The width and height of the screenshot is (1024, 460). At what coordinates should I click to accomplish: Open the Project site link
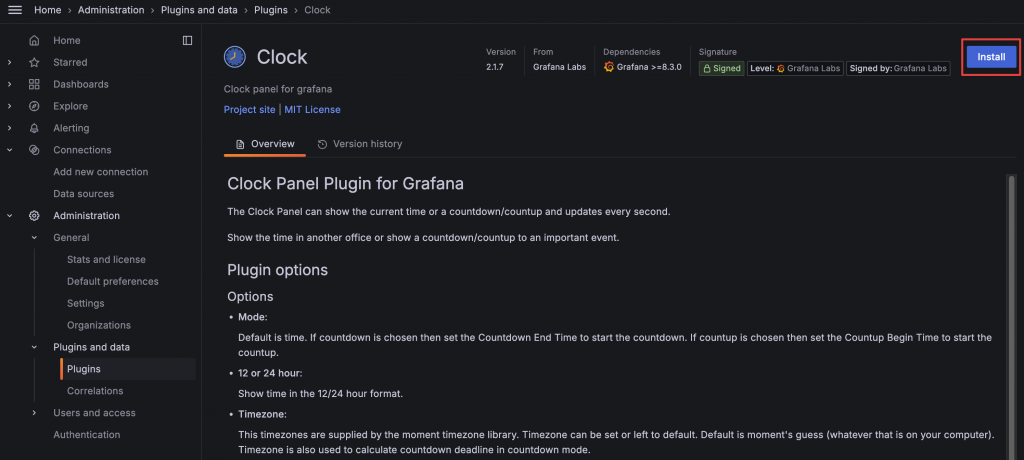click(249, 109)
